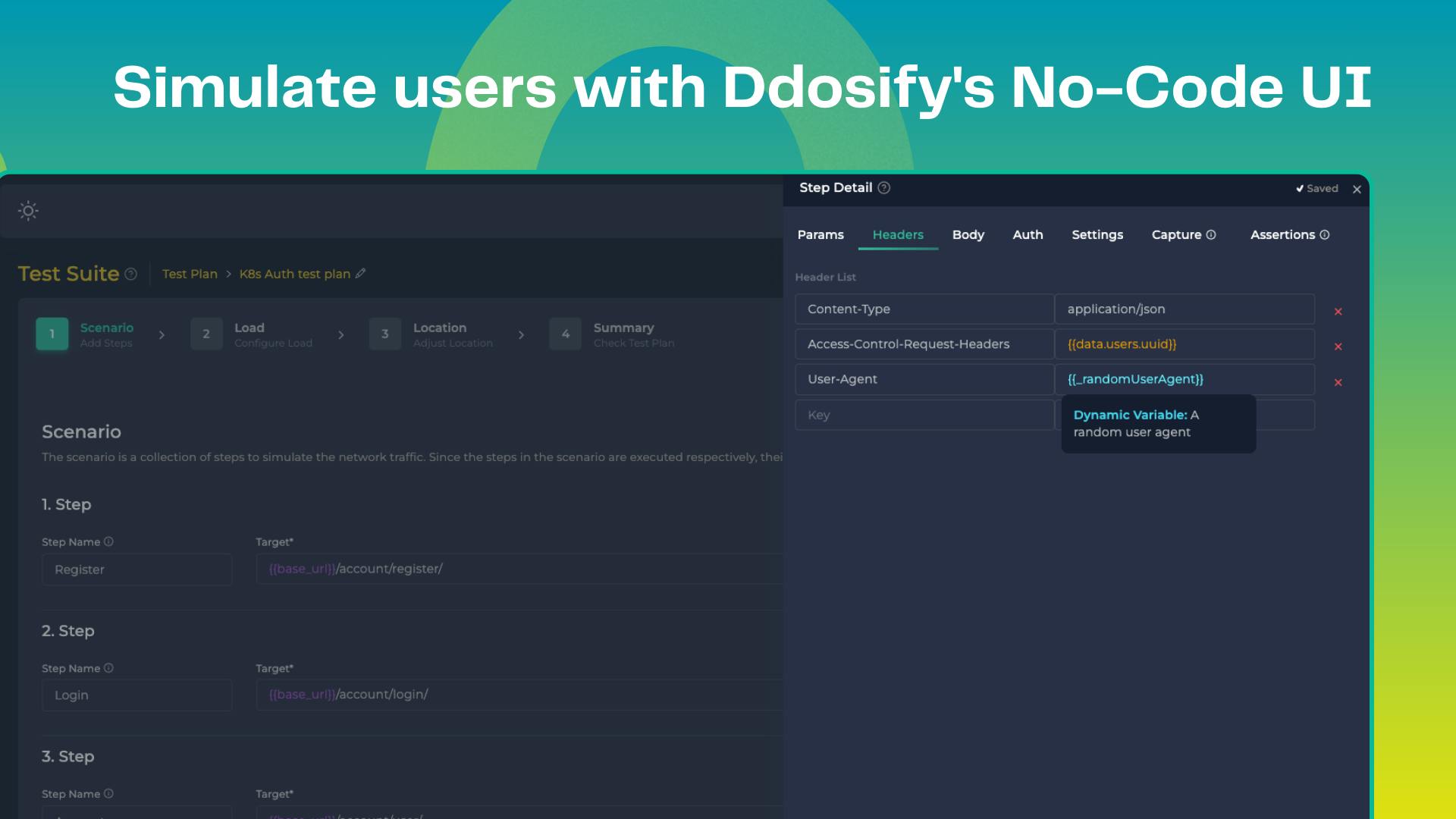Go to the Auth tab

1028,235
